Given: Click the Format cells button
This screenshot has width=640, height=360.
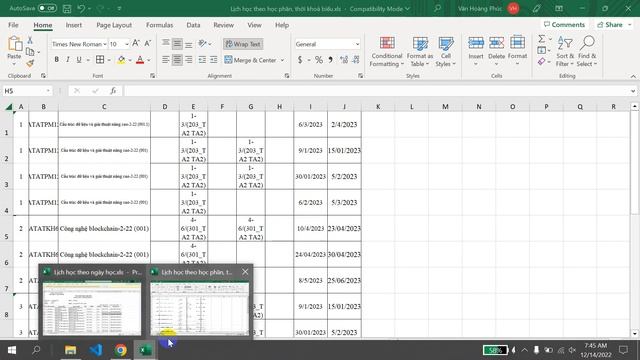Looking at the screenshot, I should pos(517,51).
